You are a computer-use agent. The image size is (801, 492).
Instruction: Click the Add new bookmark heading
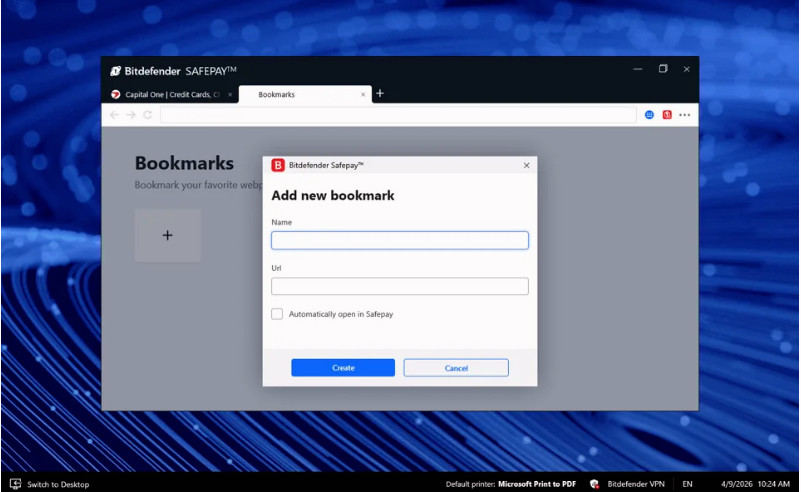333,196
